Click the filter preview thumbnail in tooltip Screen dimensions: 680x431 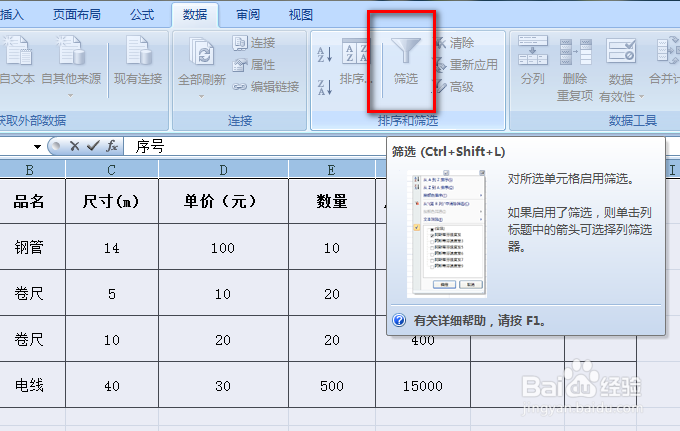click(x=447, y=233)
